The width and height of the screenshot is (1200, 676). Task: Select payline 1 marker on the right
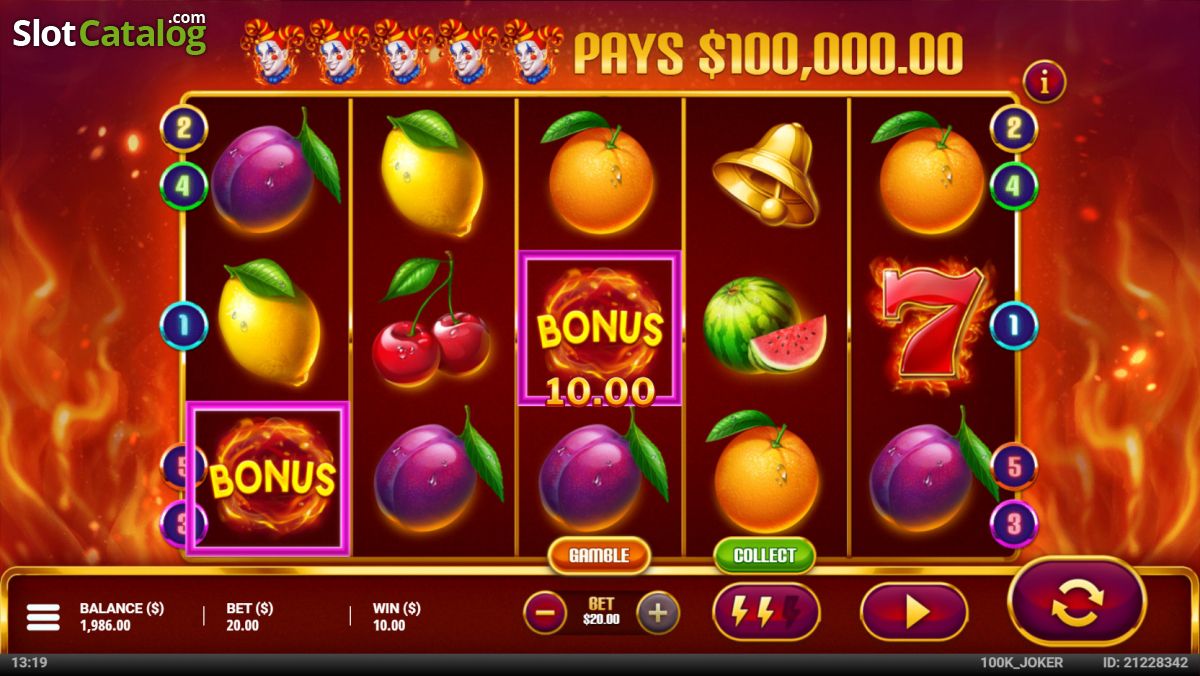point(1014,325)
